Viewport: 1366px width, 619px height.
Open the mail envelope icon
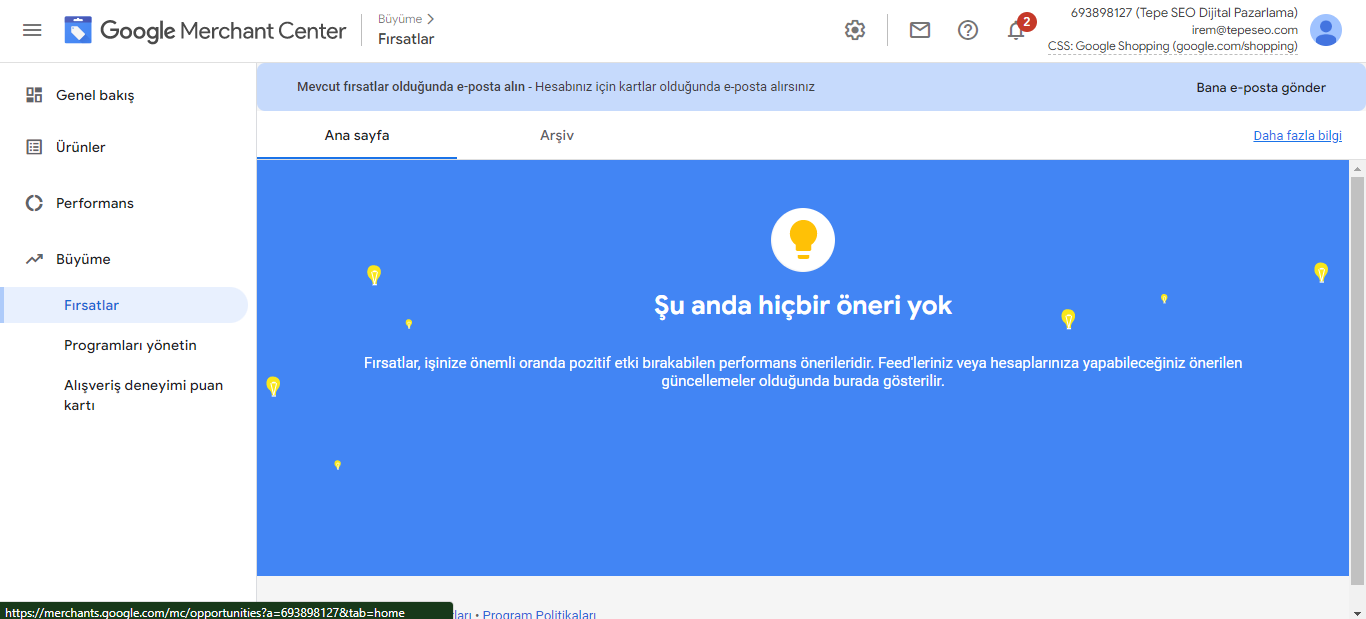click(919, 30)
